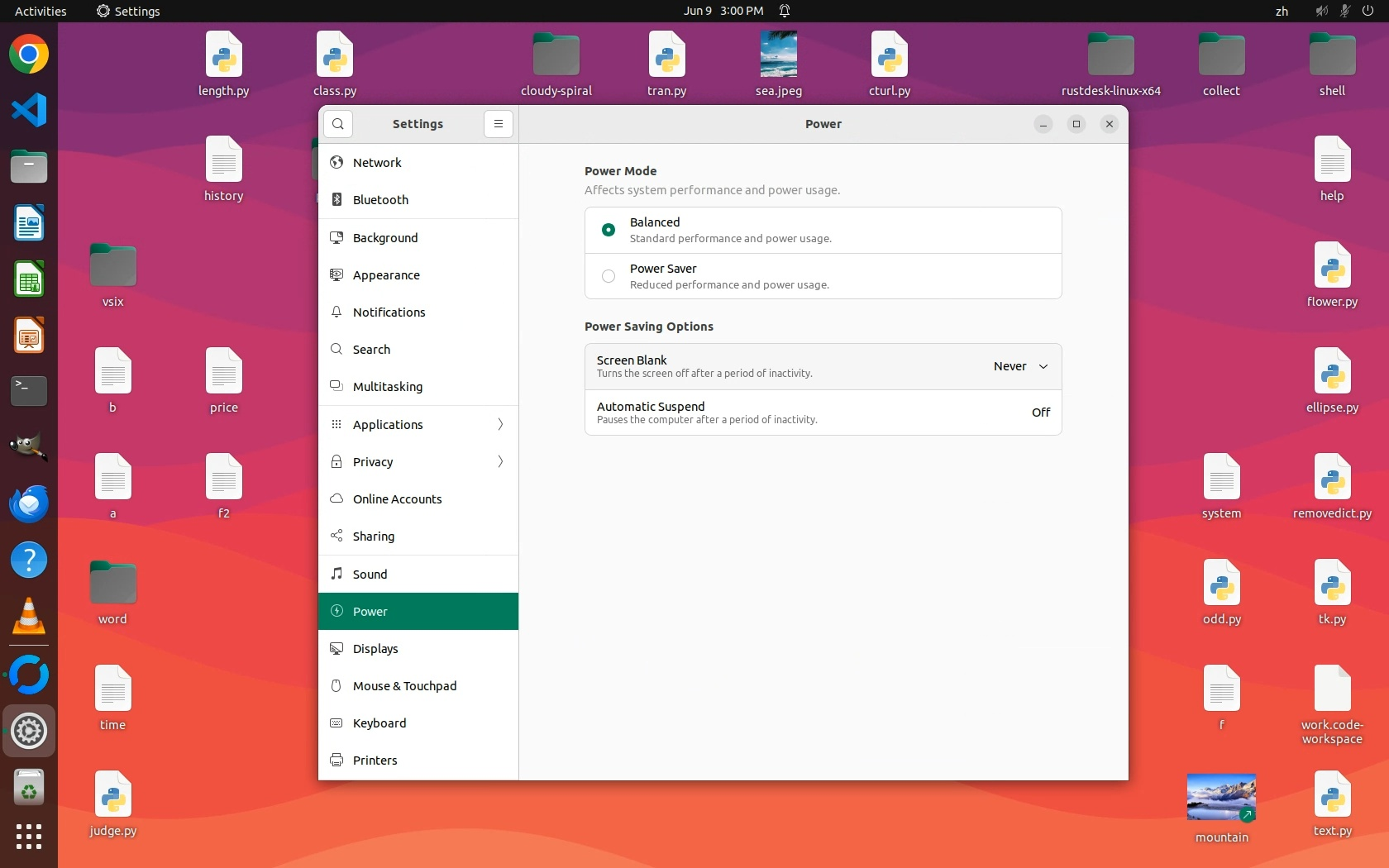Click the Sound music note icon

click(x=337, y=575)
